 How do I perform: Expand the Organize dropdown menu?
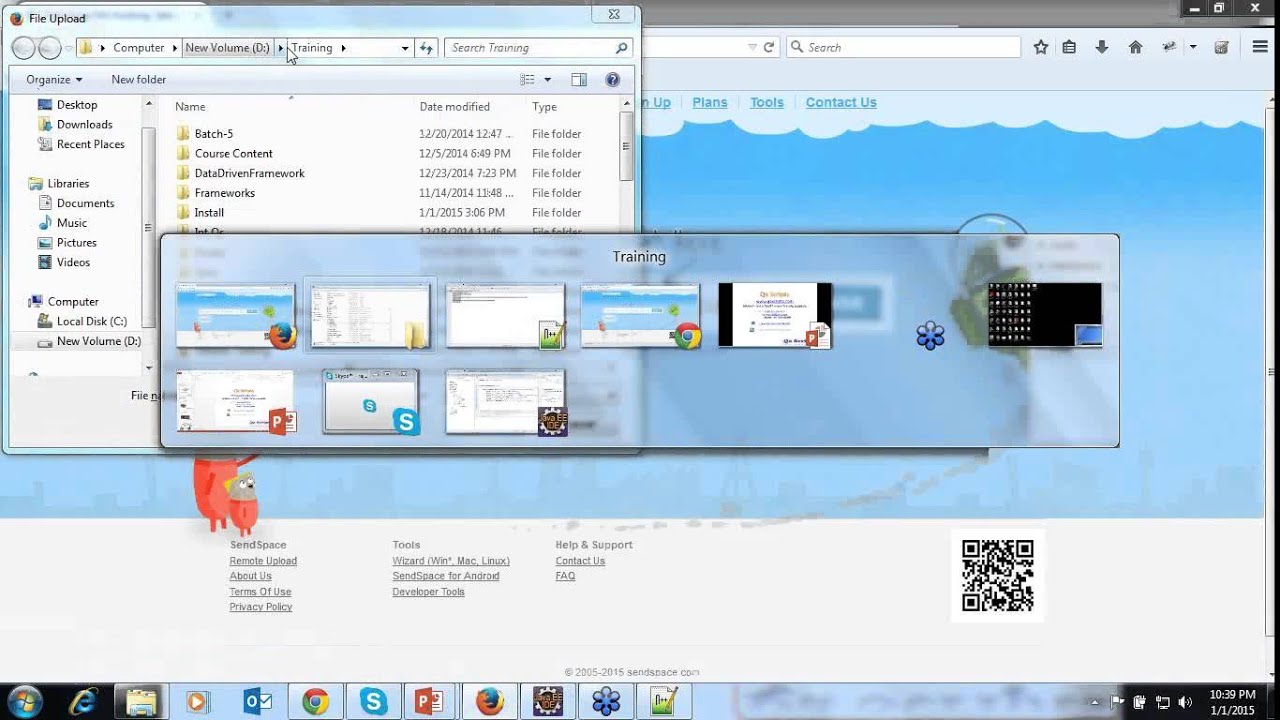coord(54,80)
